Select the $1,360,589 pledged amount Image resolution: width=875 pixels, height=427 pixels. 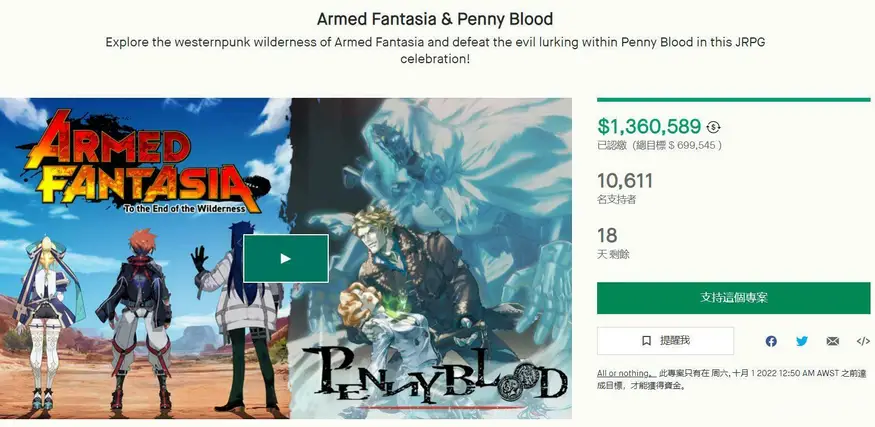(x=649, y=127)
